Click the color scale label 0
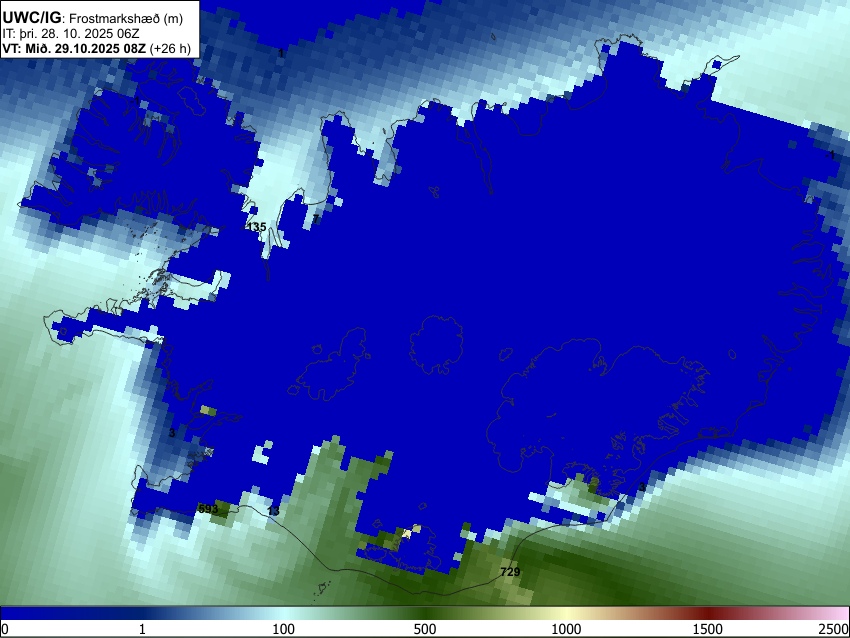The width and height of the screenshot is (850, 638). 5,629
